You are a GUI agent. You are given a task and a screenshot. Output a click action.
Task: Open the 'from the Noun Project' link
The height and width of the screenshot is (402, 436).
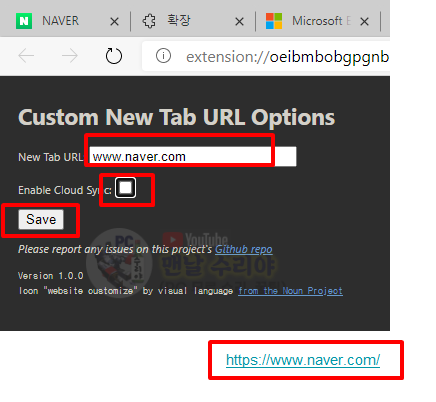(290, 291)
